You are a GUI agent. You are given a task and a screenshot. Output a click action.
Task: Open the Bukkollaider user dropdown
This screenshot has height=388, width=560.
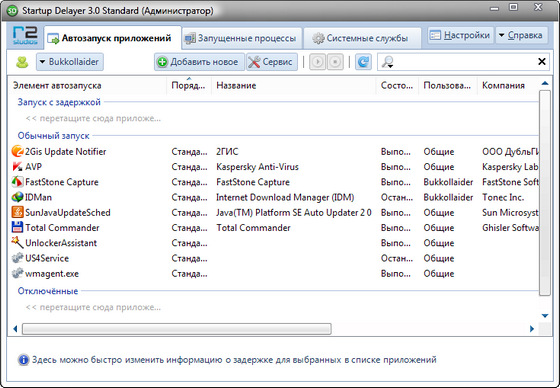(x=70, y=62)
